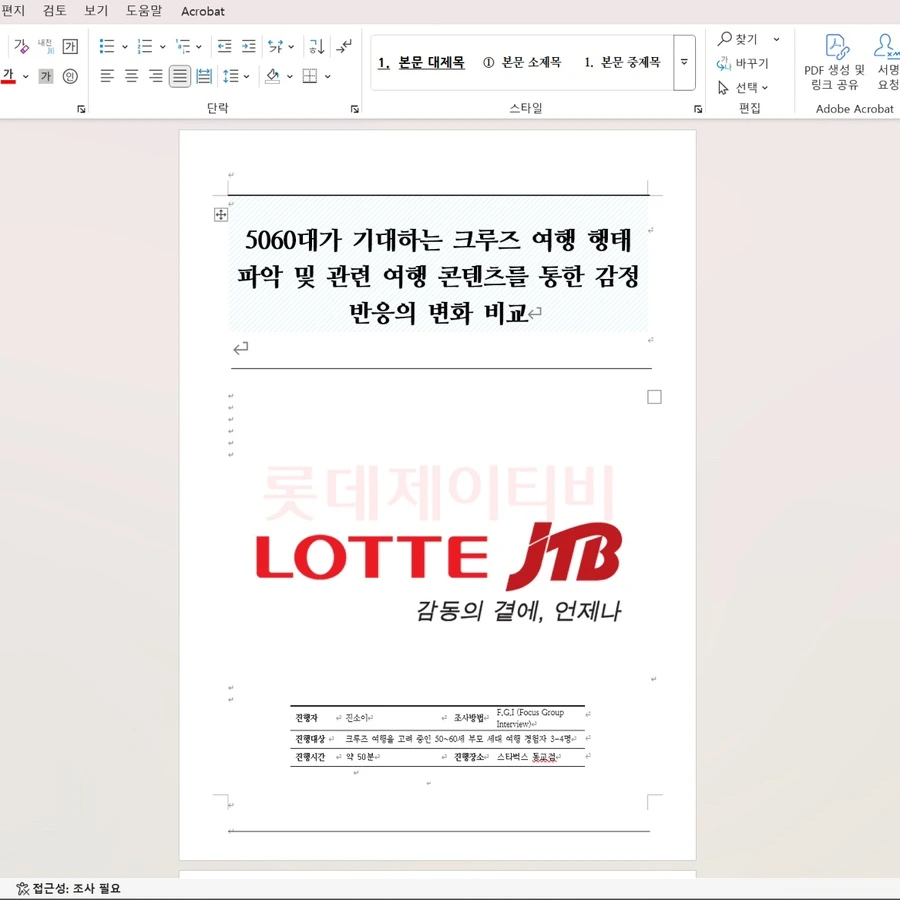Viewport: 900px width, 900px height.
Task: Apply the 본문 중제목 style
Action: click(622, 62)
